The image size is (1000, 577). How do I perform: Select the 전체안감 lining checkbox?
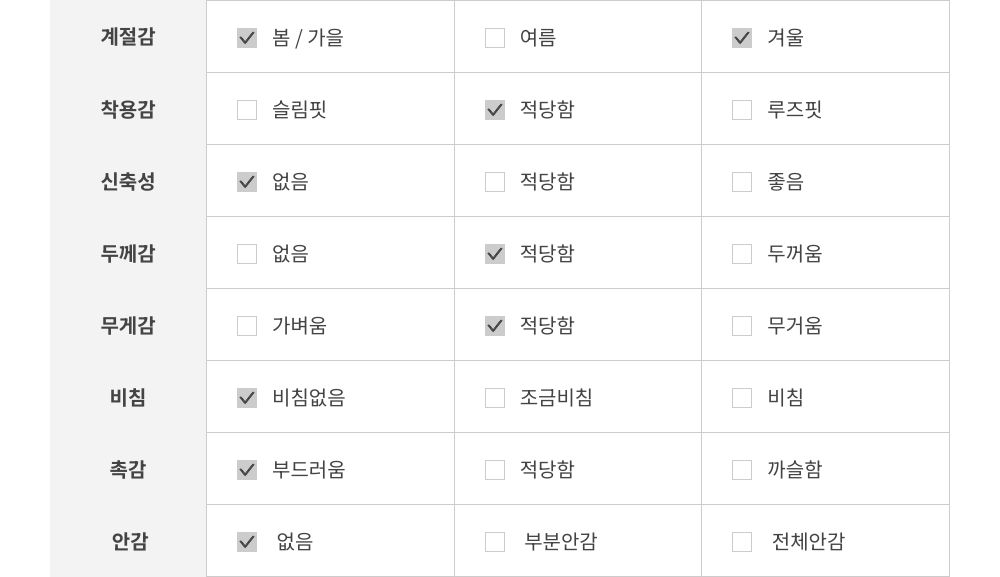(x=742, y=542)
